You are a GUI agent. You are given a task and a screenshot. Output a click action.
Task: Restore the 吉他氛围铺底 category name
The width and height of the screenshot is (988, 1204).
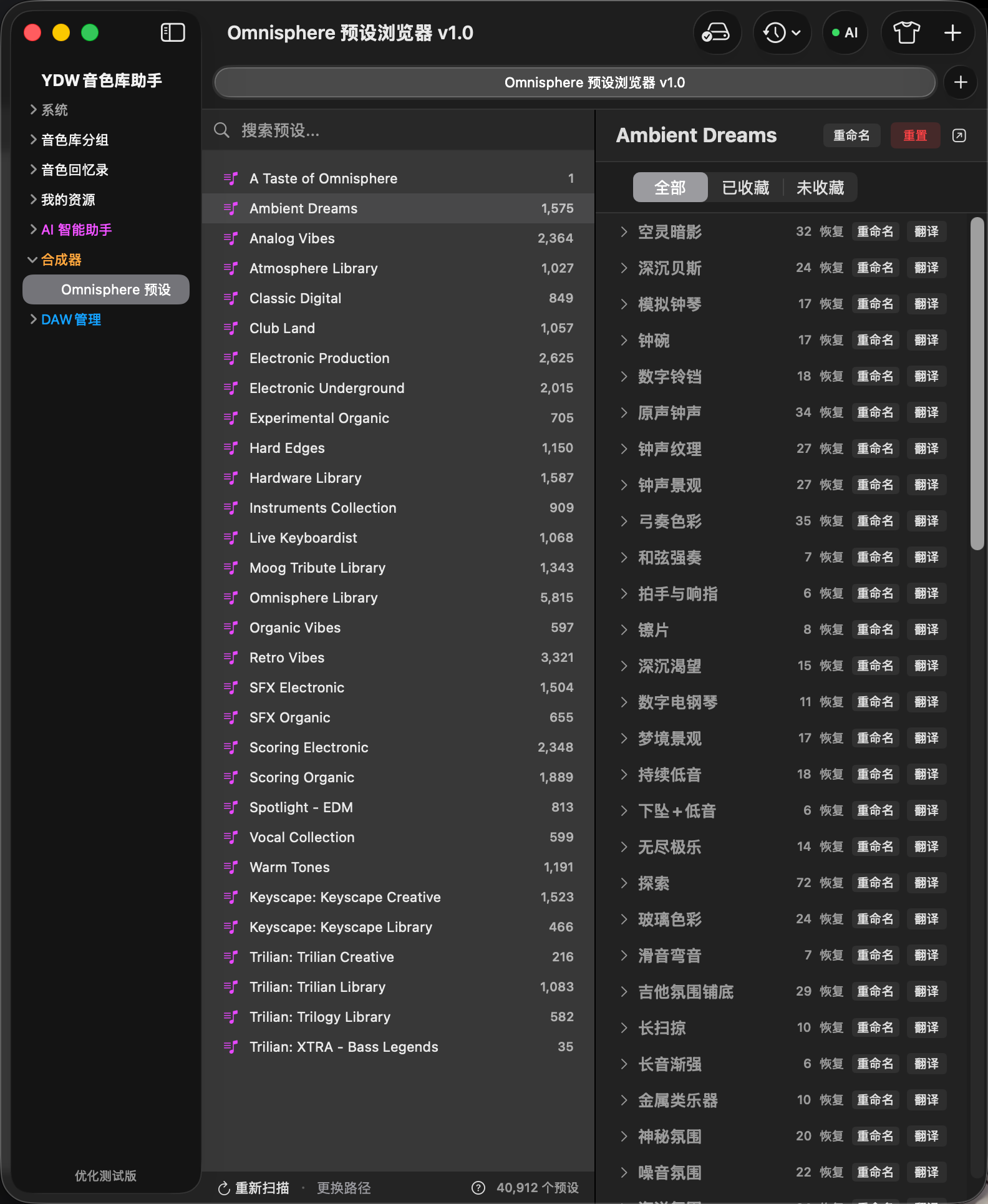coord(831,991)
